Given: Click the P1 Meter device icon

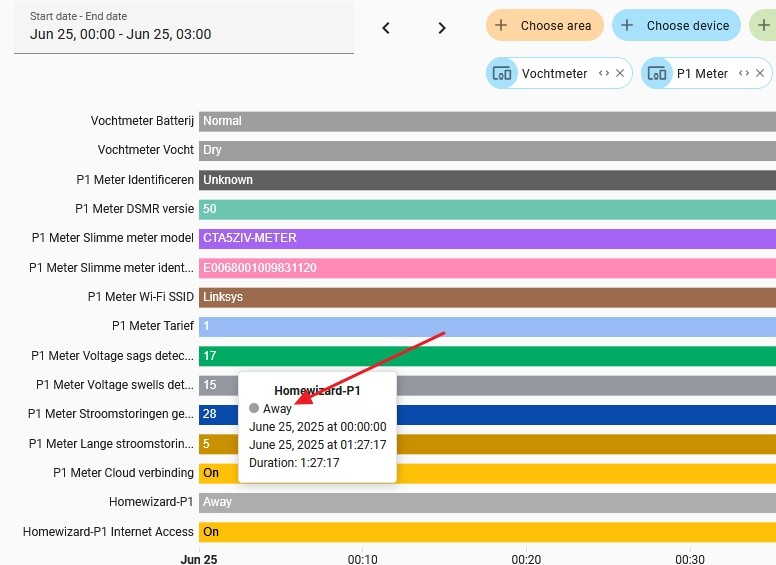Looking at the screenshot, I should (x=657, y=74).
